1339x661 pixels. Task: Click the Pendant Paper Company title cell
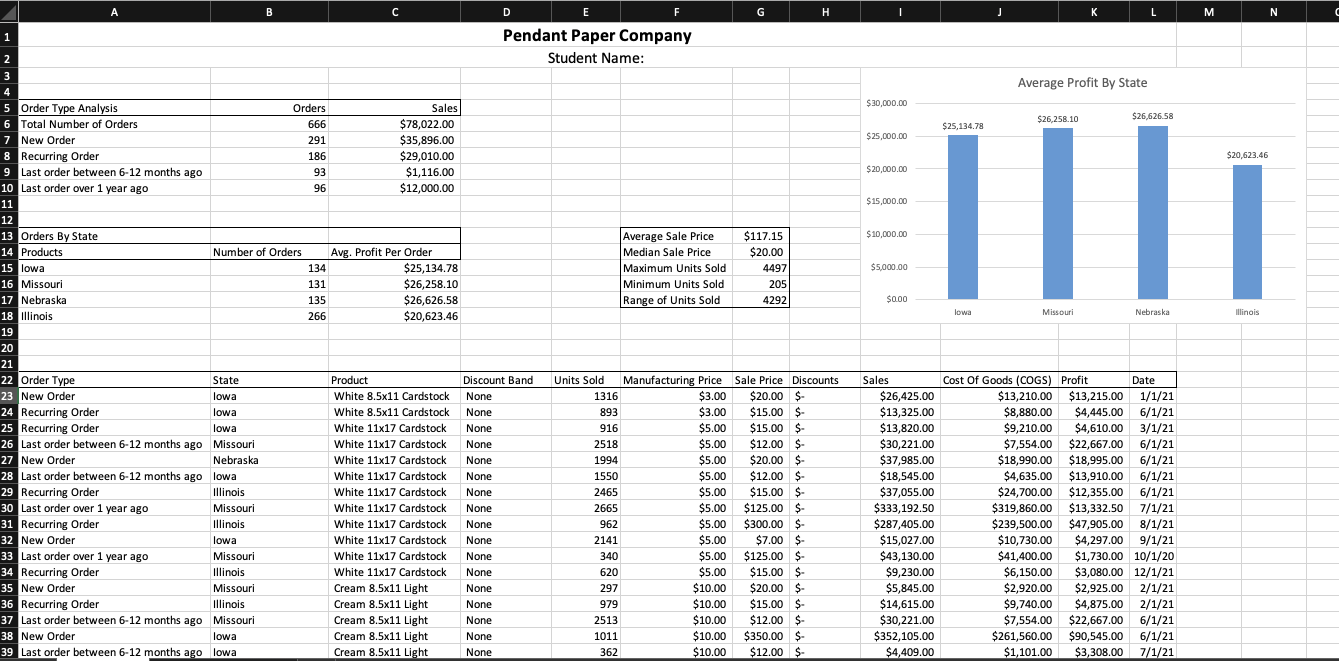click(596, 36)
